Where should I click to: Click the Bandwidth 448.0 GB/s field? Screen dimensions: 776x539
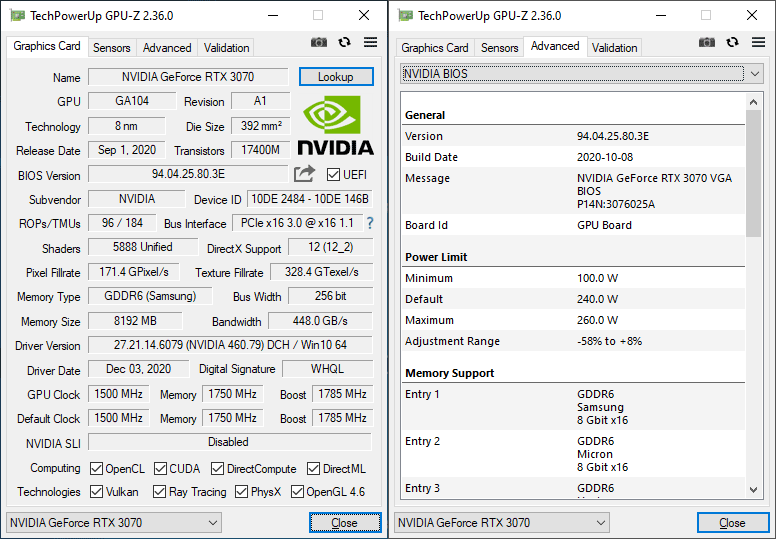coord(320,321)
